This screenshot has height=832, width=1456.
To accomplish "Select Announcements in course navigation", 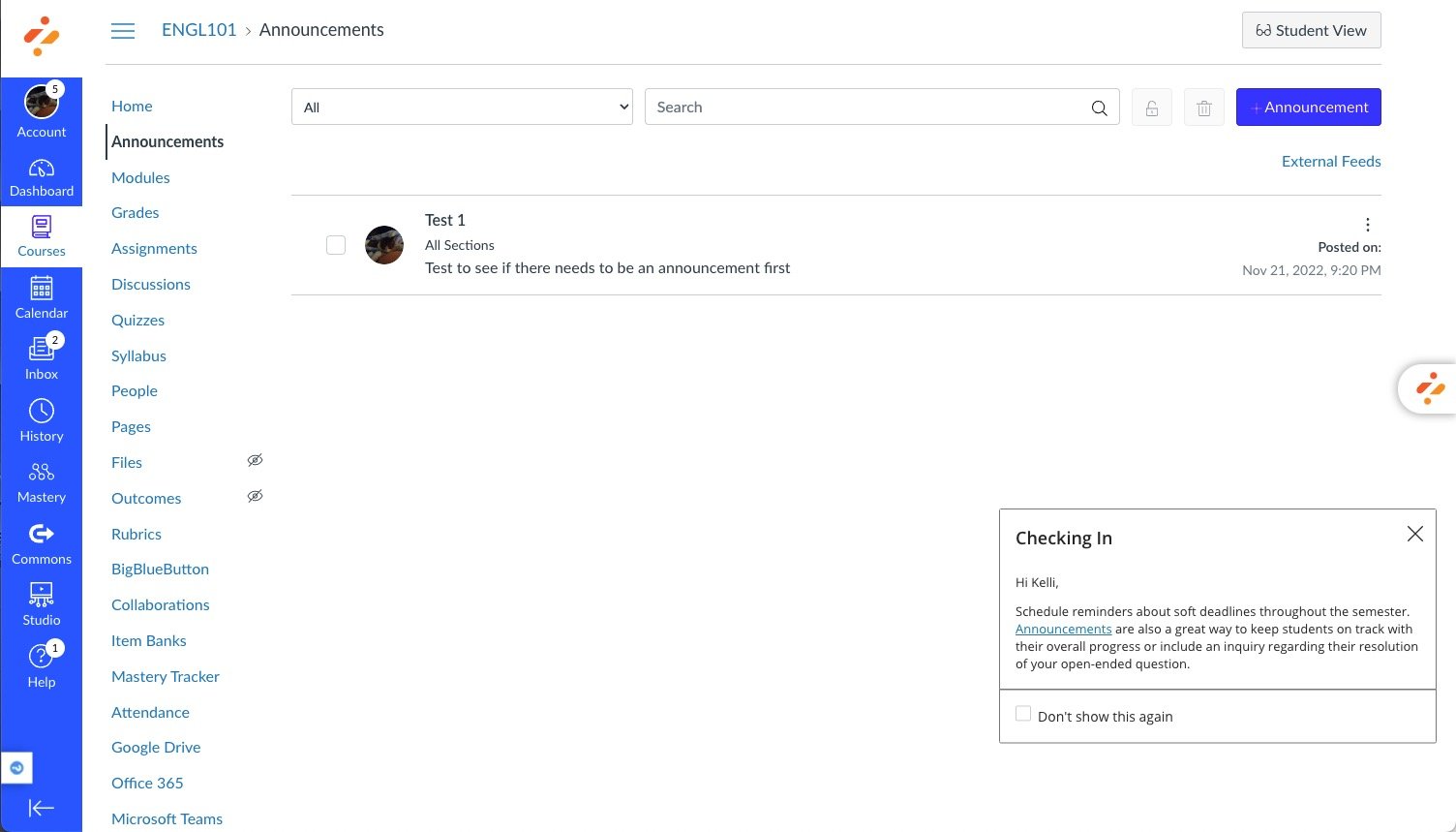I will (167, 142).
